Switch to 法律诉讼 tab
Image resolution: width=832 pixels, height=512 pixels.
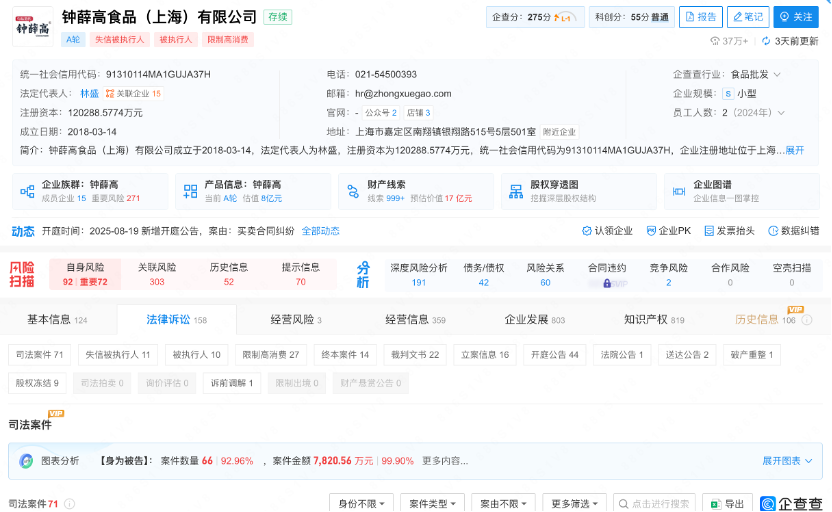pos(177,319)
